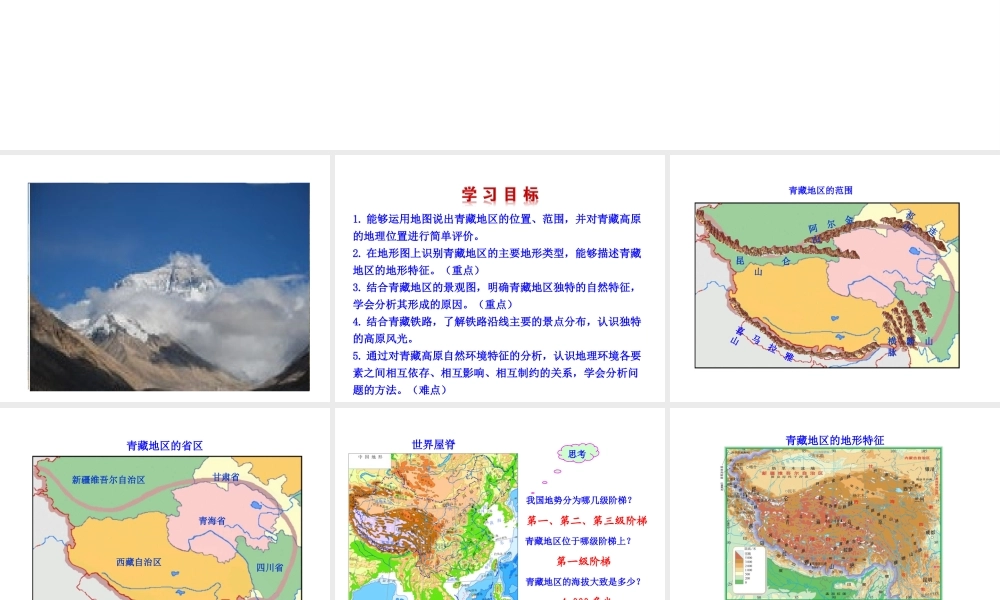The height and width of the screenshot is (600, 1000).
Task: Click the answer 第一、第二、第三级阶梯
Action: tap(587, 520)
